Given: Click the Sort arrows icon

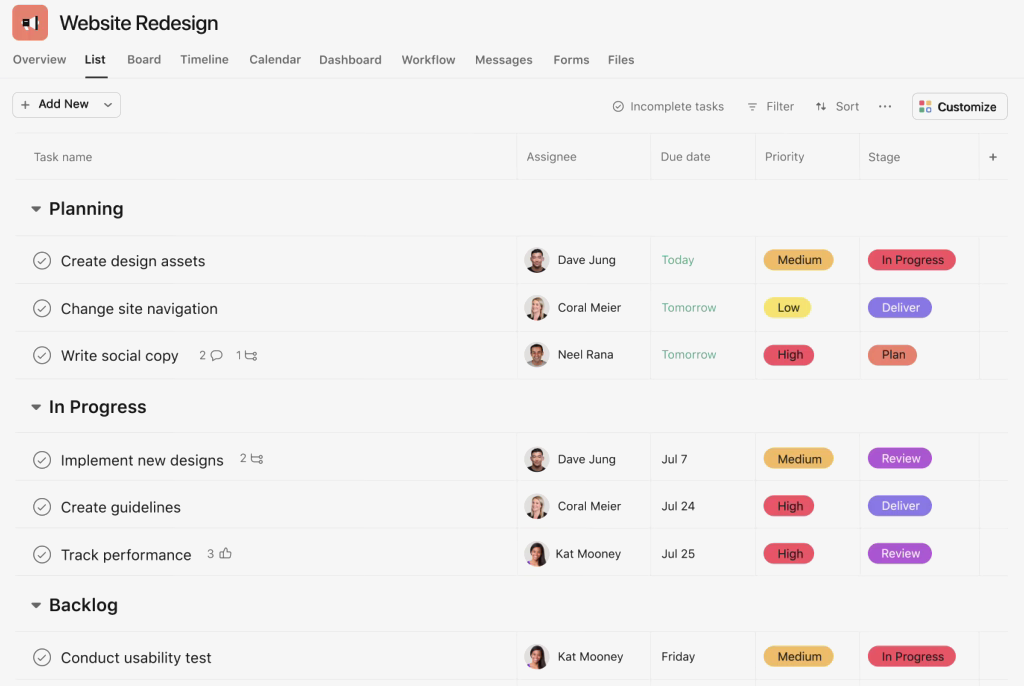Looking at the screenshot, I should click(823, 106).
